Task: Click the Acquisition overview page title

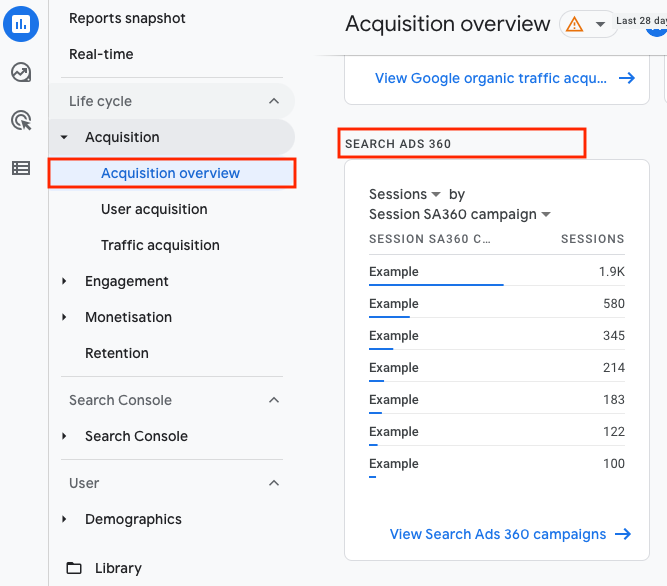Action: point(448,24)
